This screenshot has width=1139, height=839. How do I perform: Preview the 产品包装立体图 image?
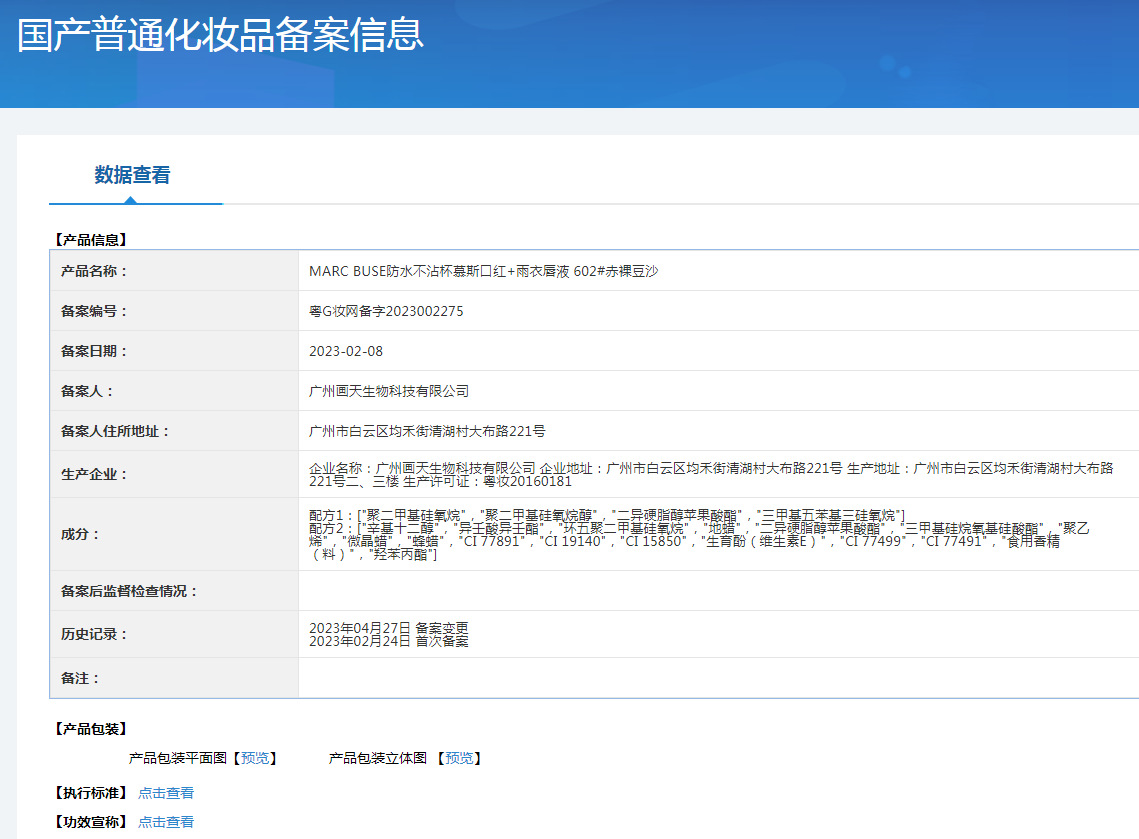(x=459, y=758)
